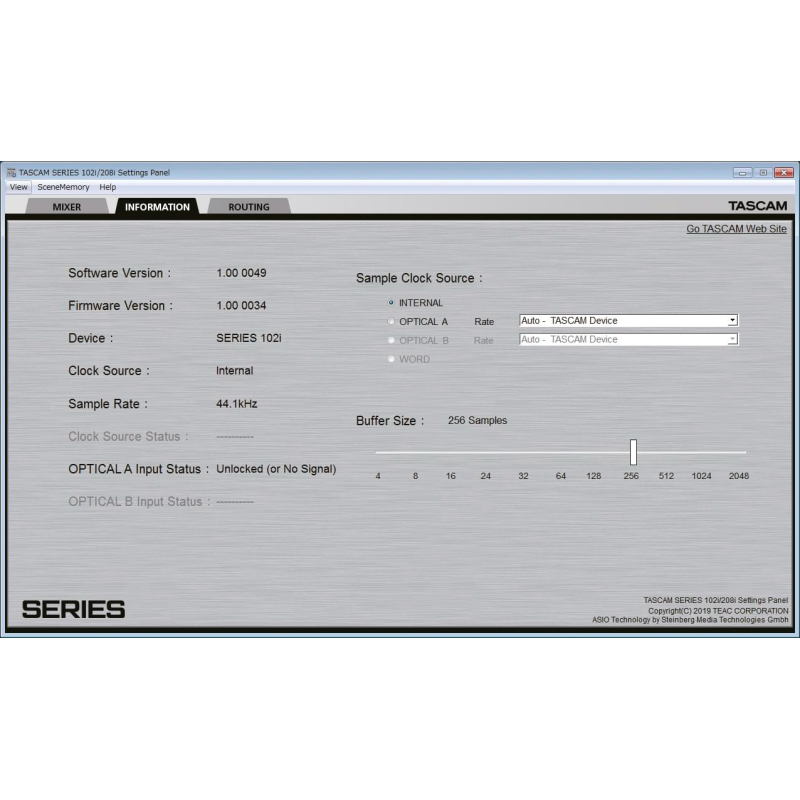This screenshot has width=800, height=800.
Task: Click the OPTICAL A Input Status label
Action: click(139, 469)
